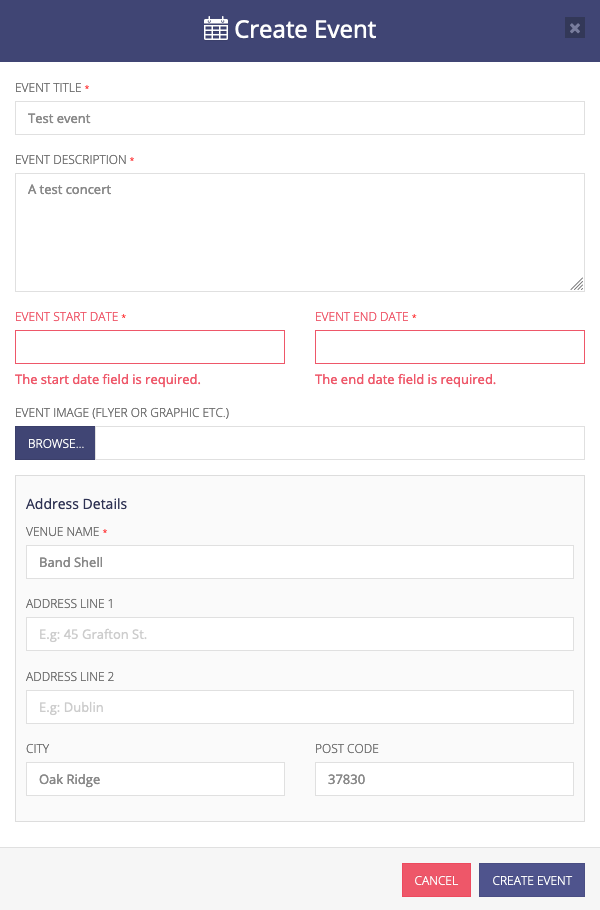Click the Cancel button
Viewport: 600px width, 910px height.
click(x=436, y=880)
